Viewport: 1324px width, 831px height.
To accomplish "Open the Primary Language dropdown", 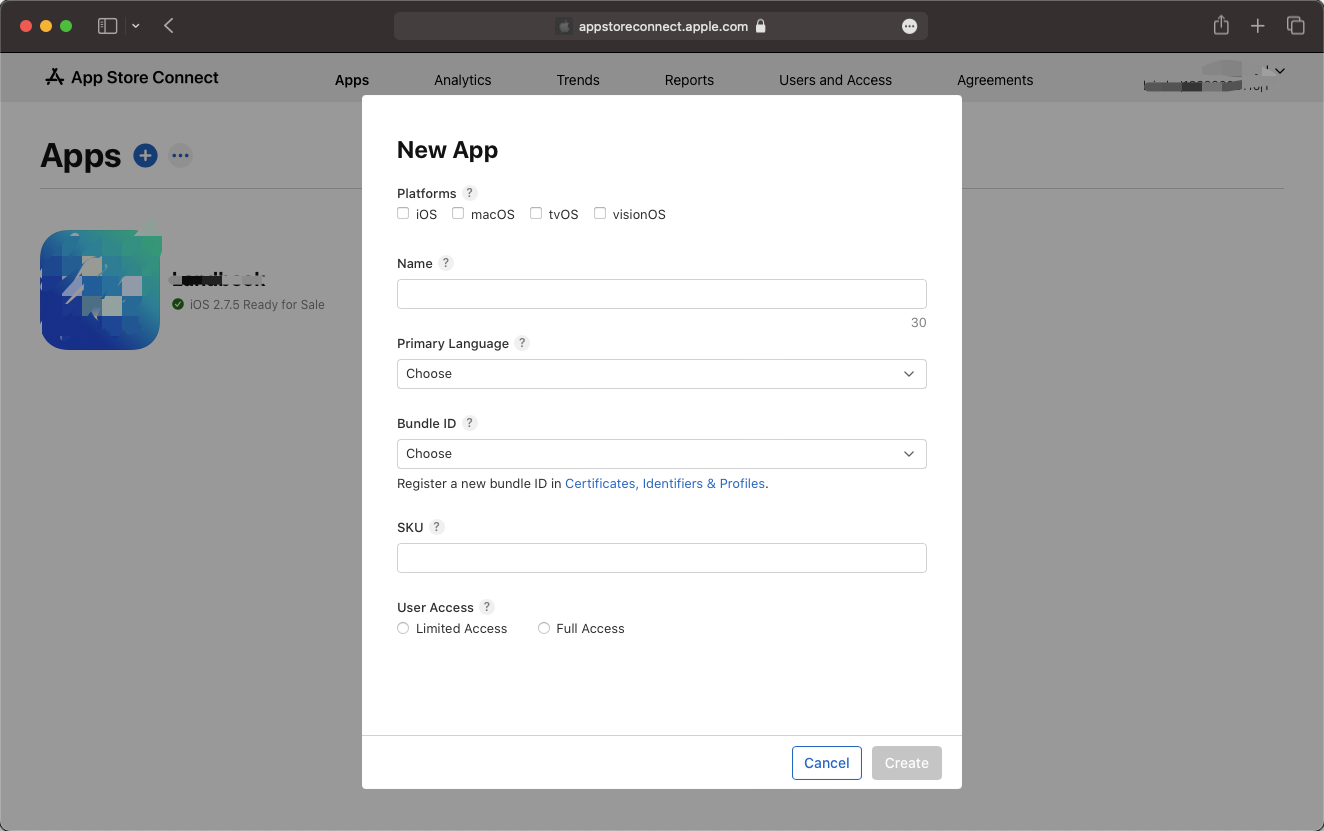I will [x=662, y=374].
